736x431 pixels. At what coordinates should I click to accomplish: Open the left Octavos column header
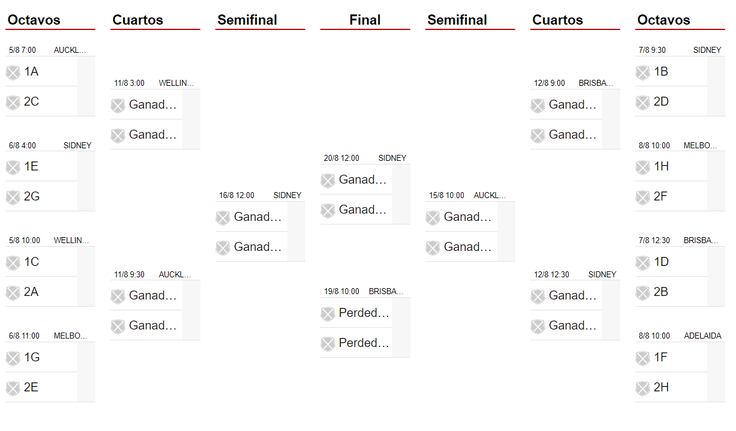point(34,20)
